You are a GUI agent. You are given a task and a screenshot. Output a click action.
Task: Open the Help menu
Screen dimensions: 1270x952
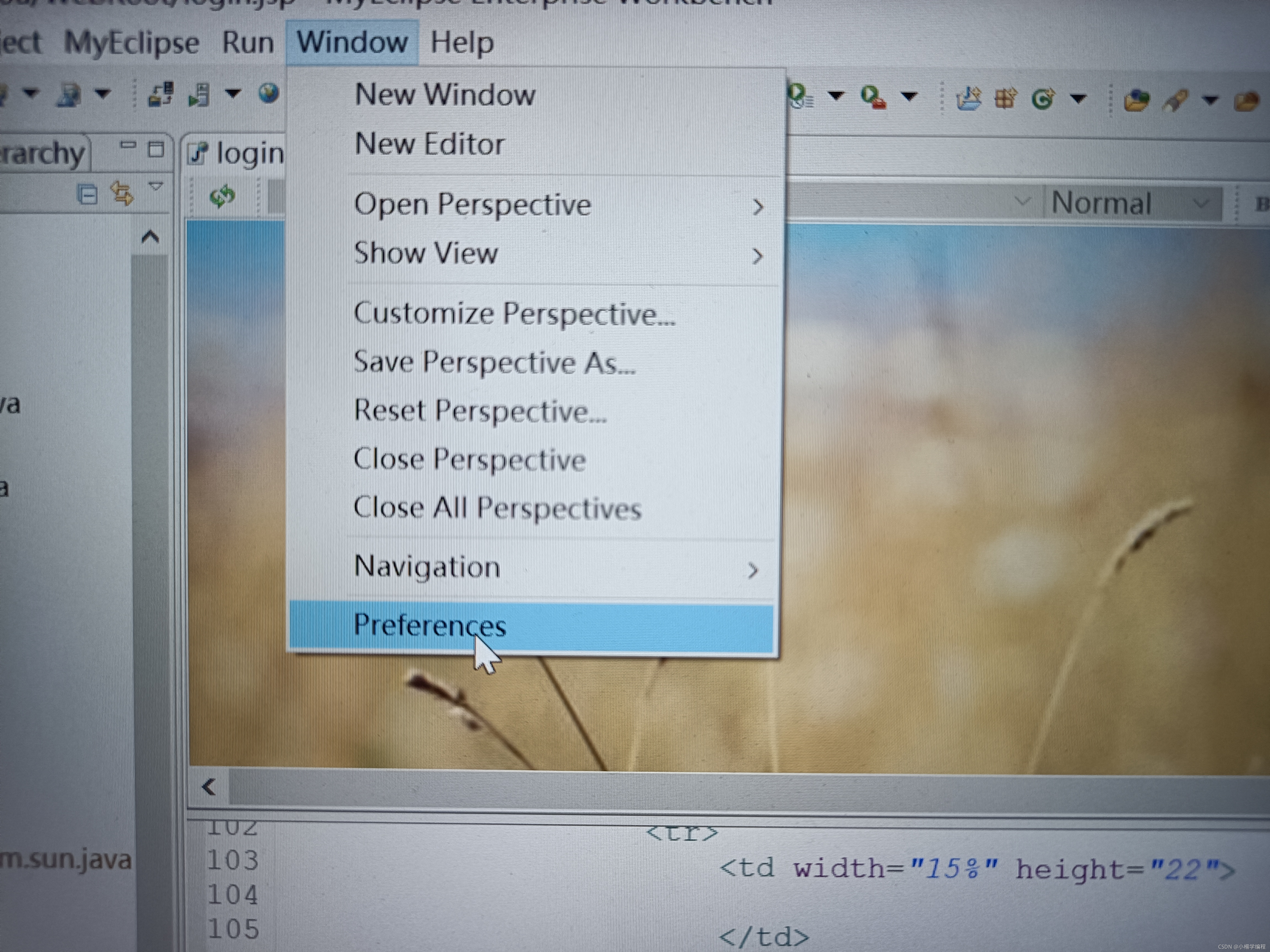(x=462, y=42)
